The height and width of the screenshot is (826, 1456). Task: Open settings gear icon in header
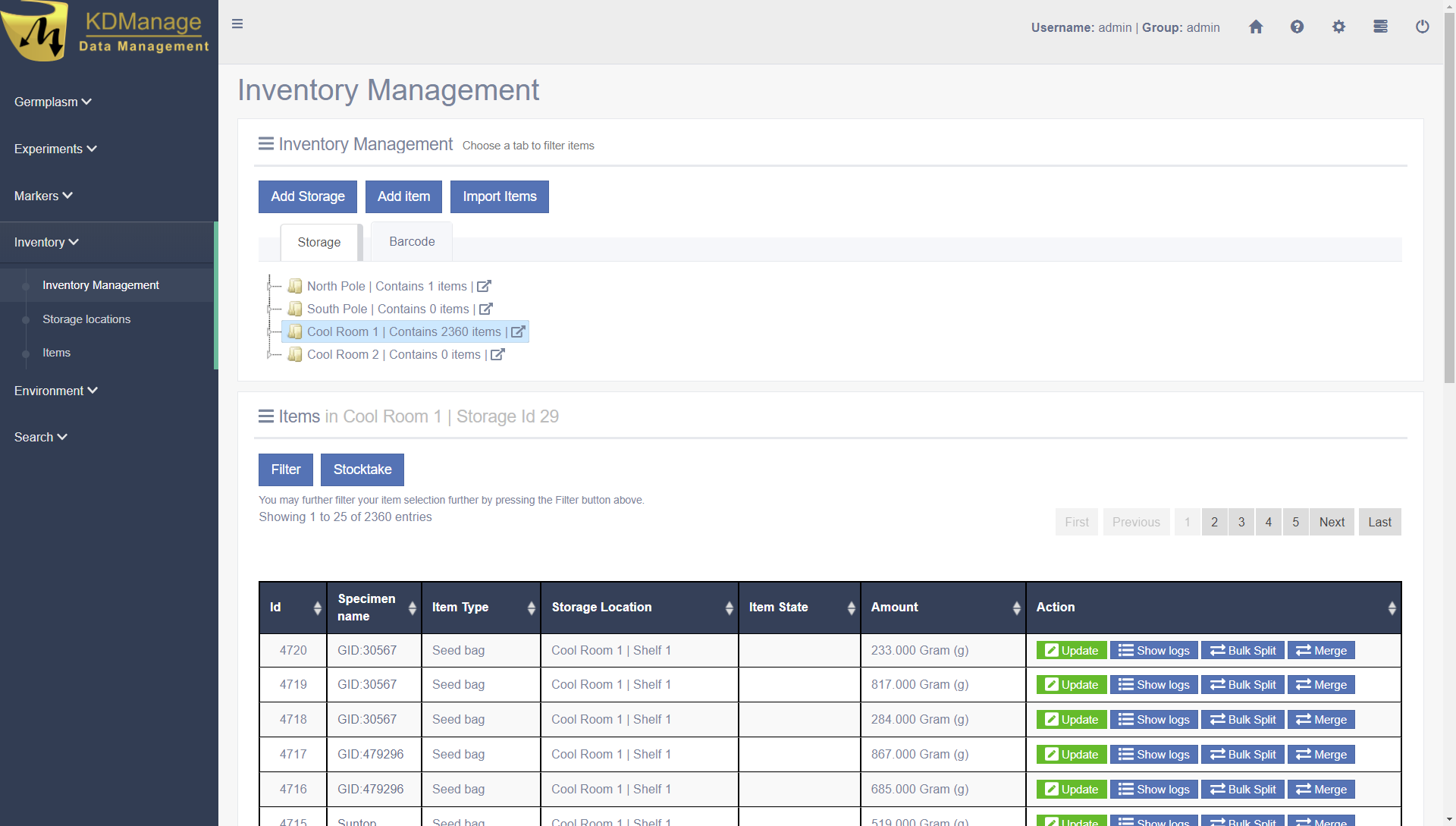1338,27
